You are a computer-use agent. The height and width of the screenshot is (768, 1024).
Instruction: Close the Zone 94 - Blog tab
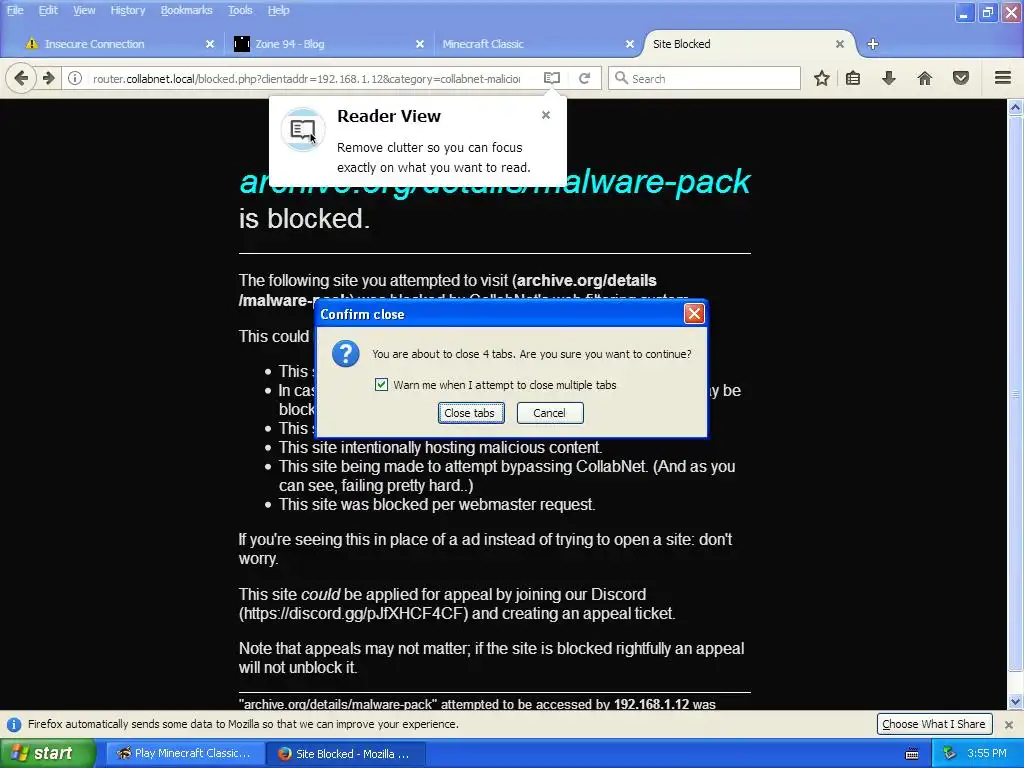tap(420, 44)
